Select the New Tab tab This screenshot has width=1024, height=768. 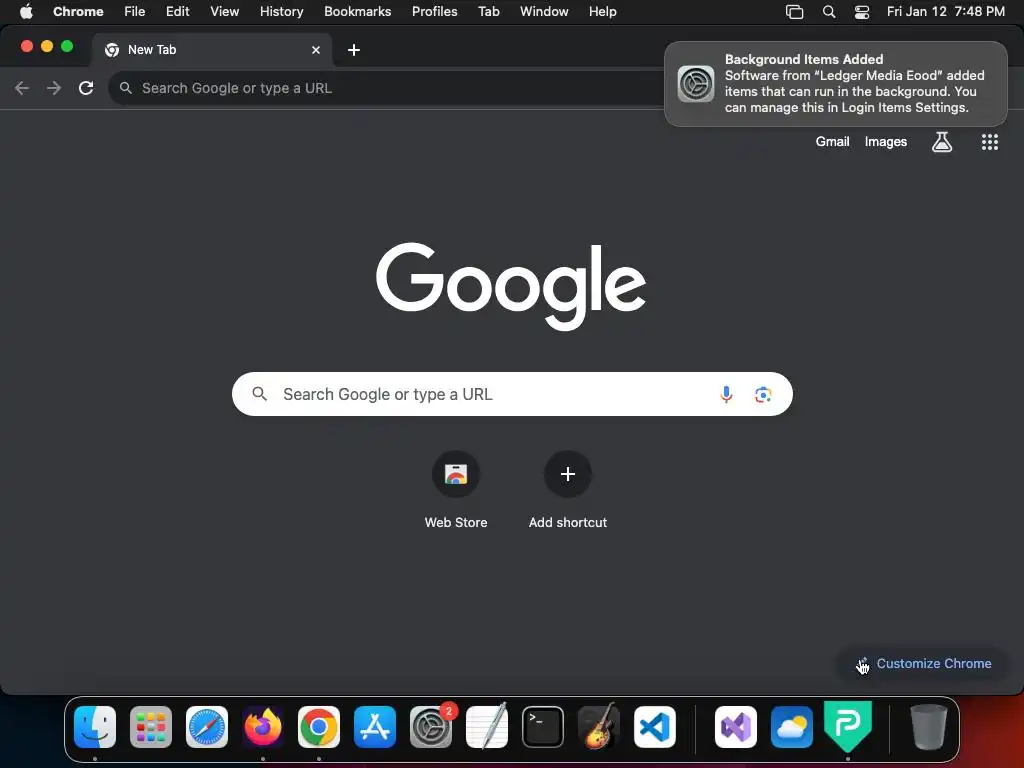[x=212, y=50]
